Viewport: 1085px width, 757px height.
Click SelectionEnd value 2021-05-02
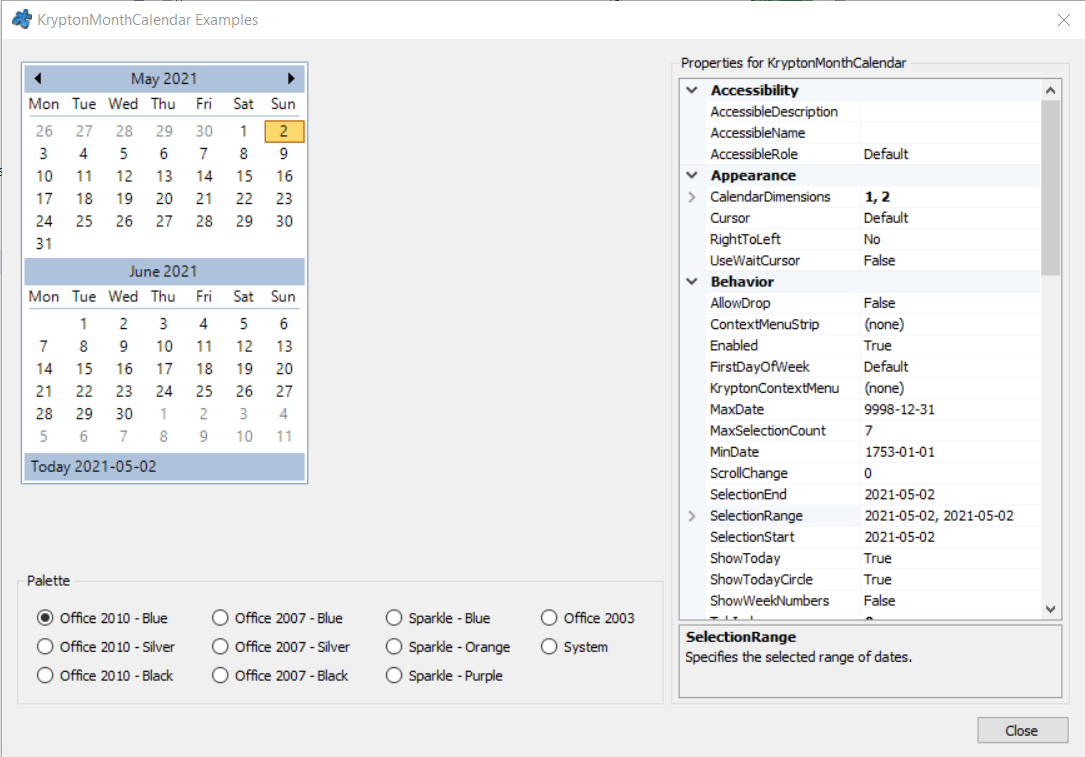[x=900, y=494]
